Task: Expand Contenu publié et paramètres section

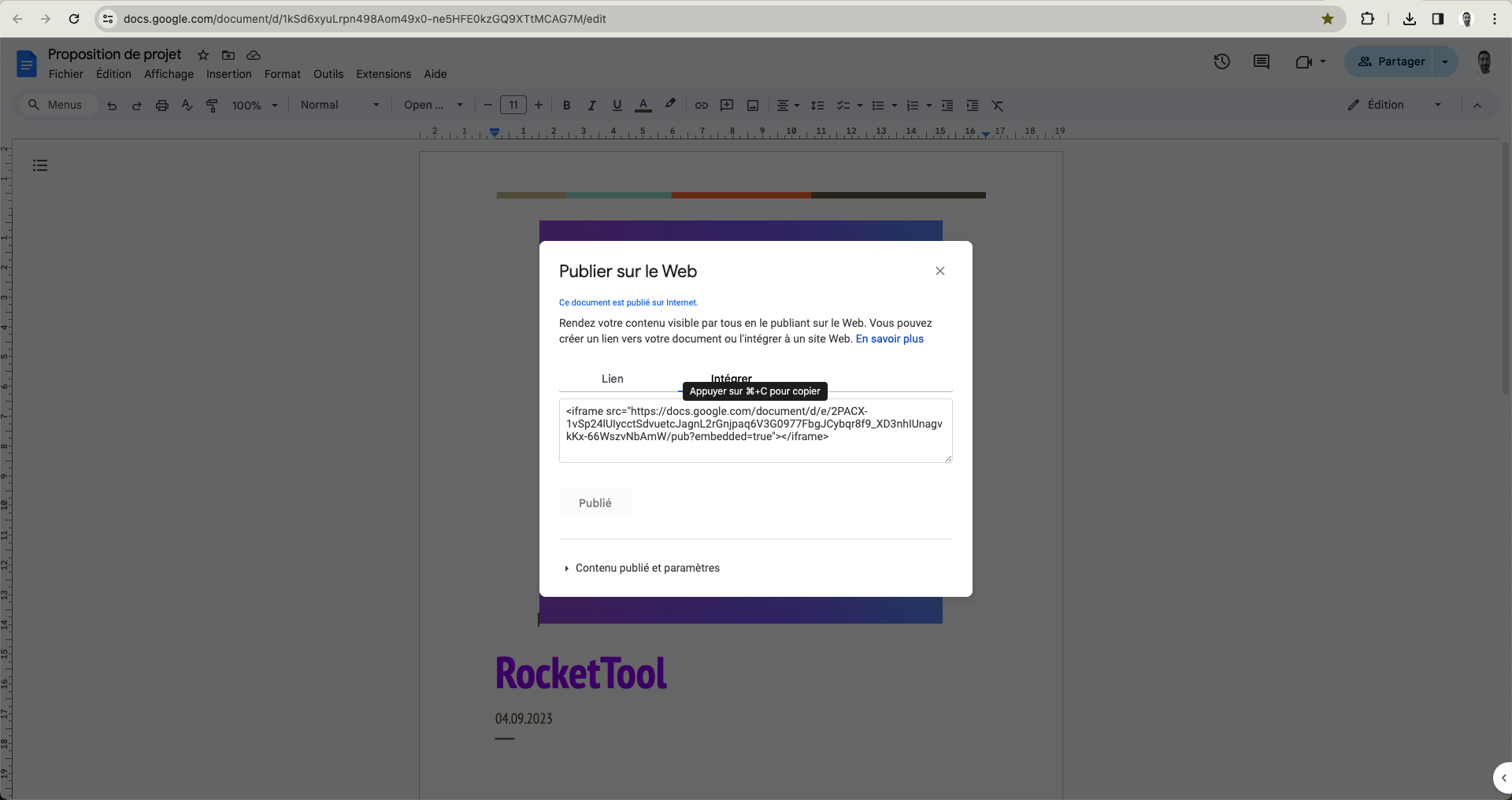Action: (647, 568)
